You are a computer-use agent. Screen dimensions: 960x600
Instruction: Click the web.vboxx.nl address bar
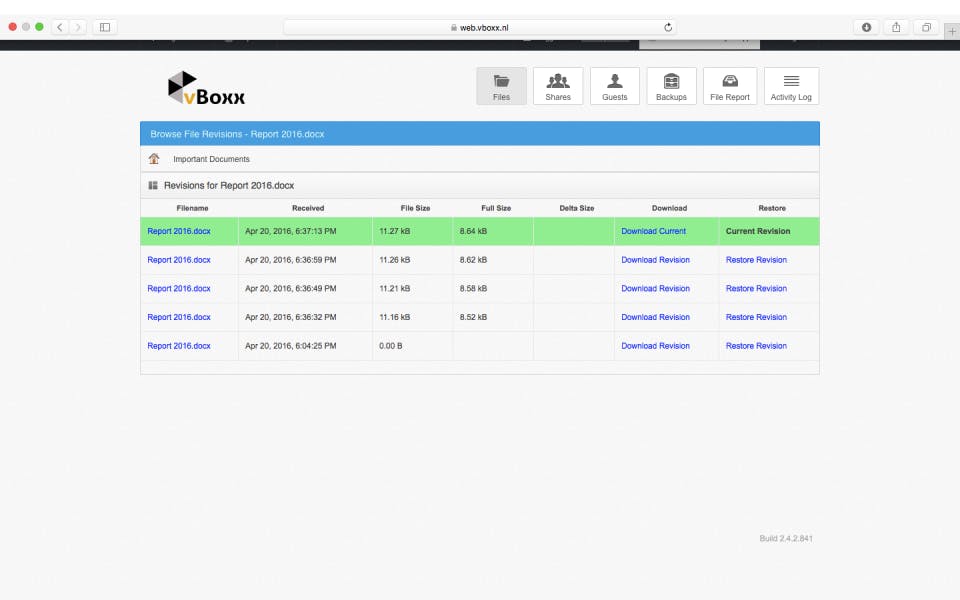478,27
